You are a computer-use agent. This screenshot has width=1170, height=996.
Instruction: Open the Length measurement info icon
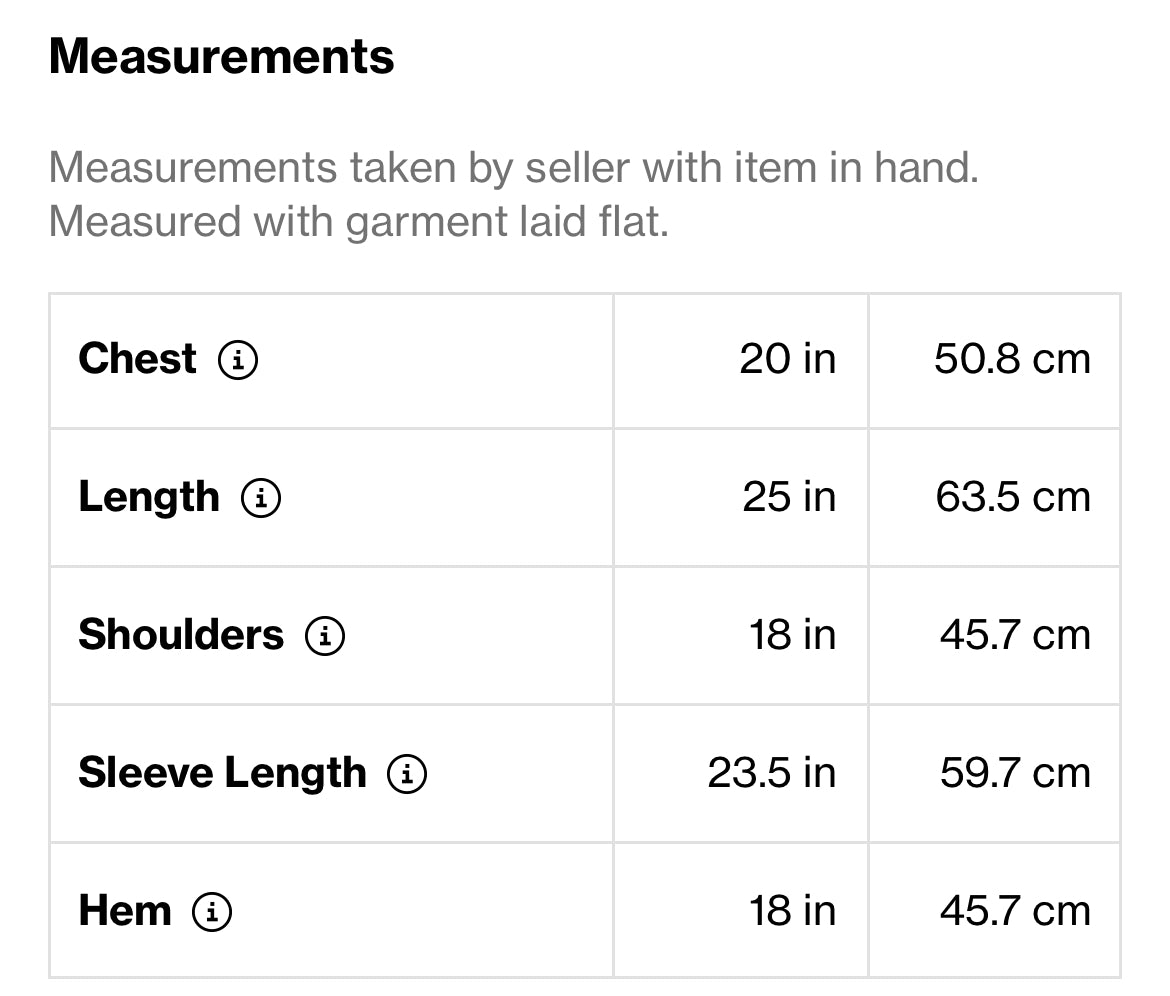(261, 498)
